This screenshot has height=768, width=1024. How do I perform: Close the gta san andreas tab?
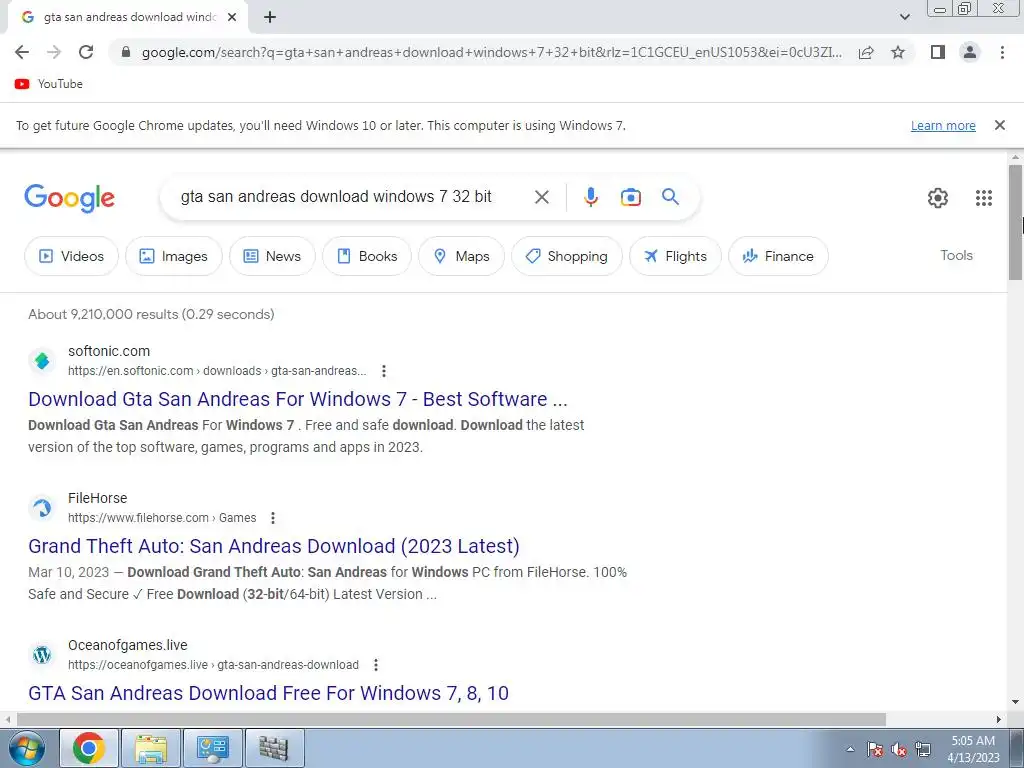[x=232, y=18]
